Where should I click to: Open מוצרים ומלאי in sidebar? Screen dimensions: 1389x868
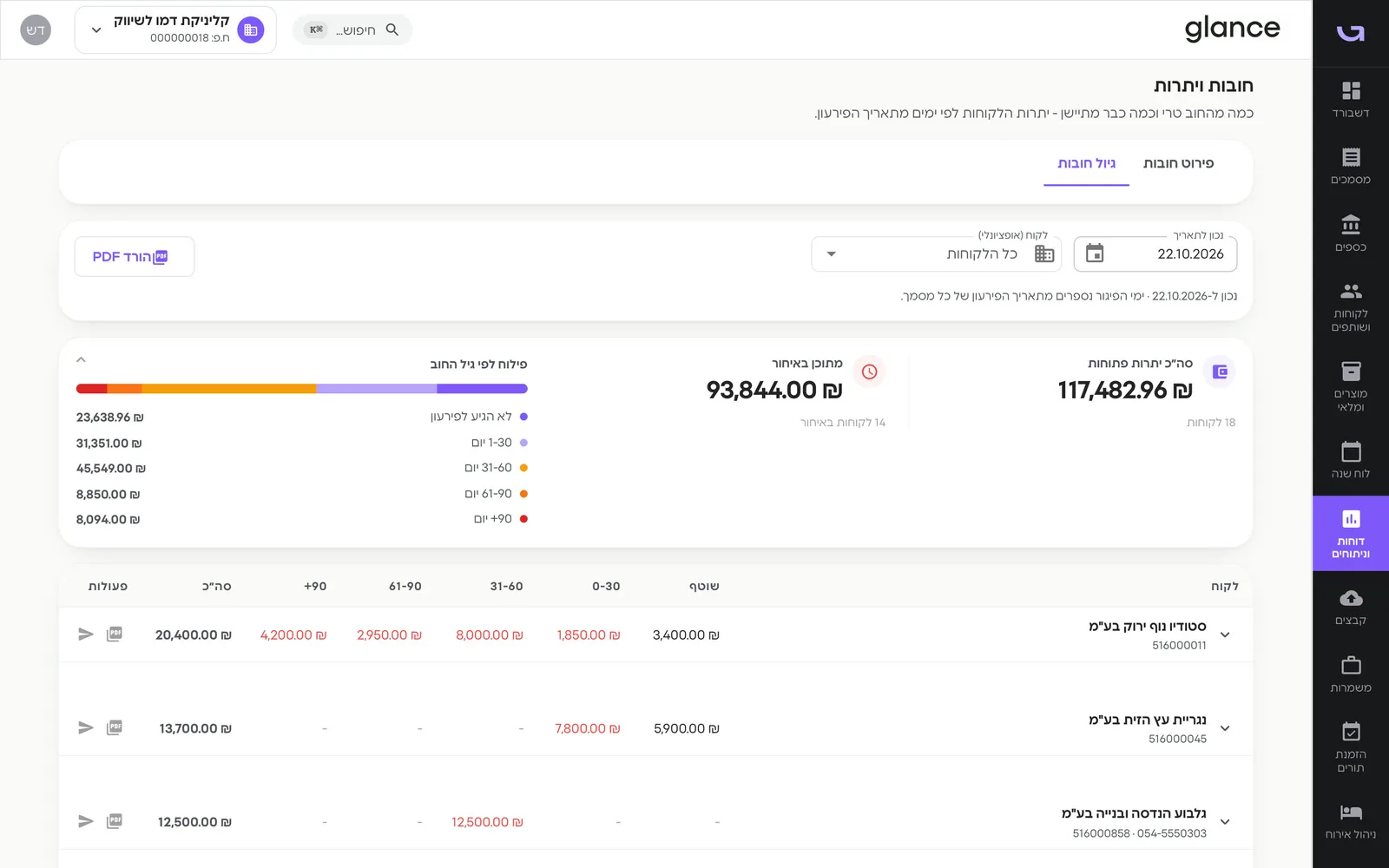pos(1351,386)
